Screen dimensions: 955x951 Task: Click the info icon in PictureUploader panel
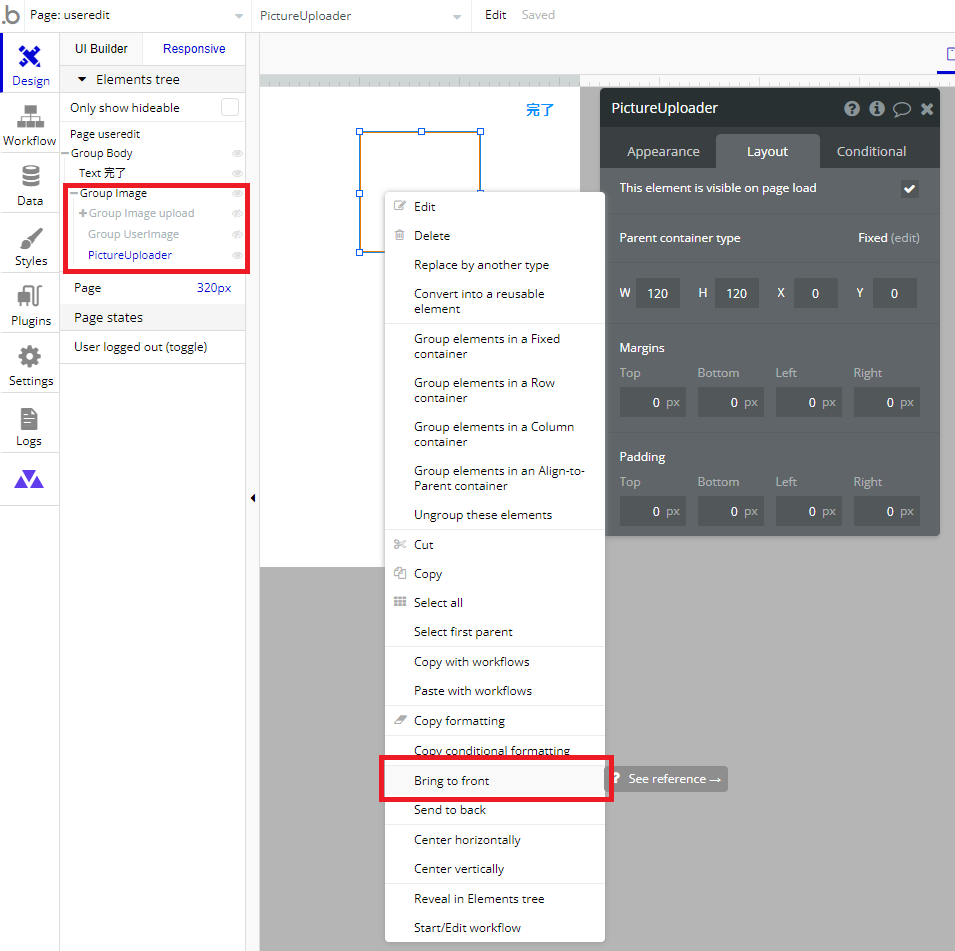click(876, 108)
